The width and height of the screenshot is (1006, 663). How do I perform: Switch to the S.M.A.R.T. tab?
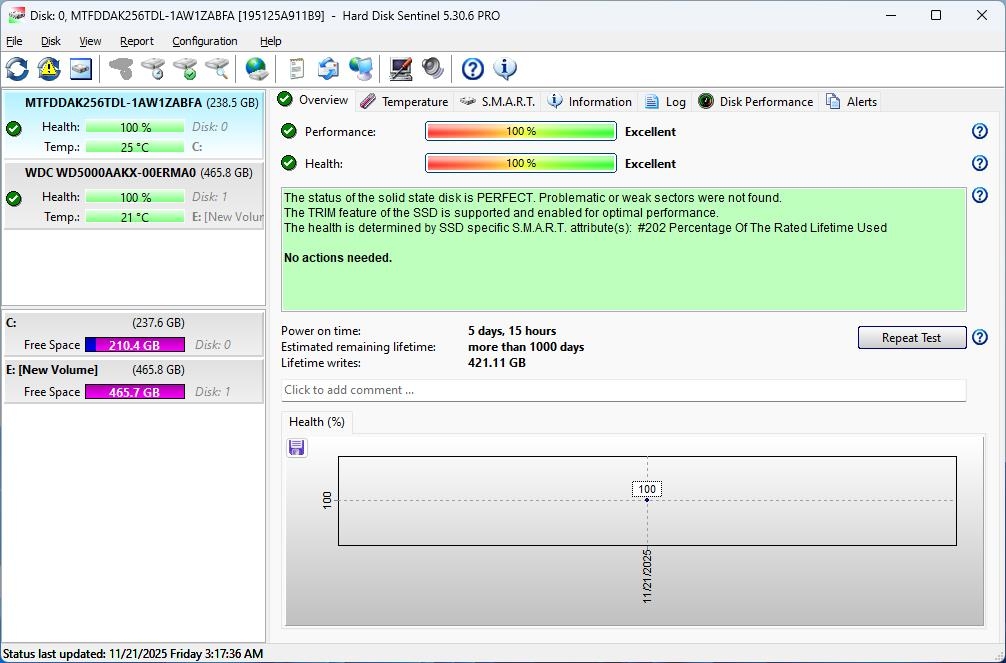pyautogui.click(x=498, y=101)
